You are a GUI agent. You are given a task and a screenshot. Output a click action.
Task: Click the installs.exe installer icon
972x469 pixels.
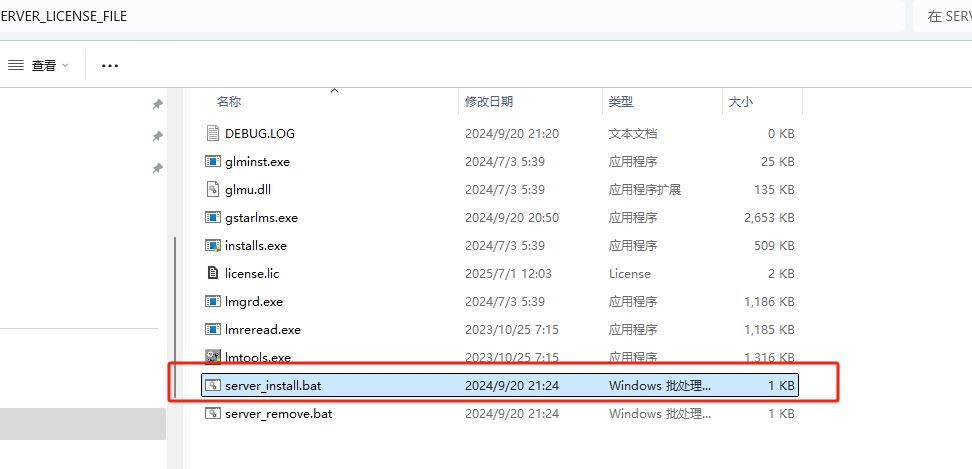(213, 245)
